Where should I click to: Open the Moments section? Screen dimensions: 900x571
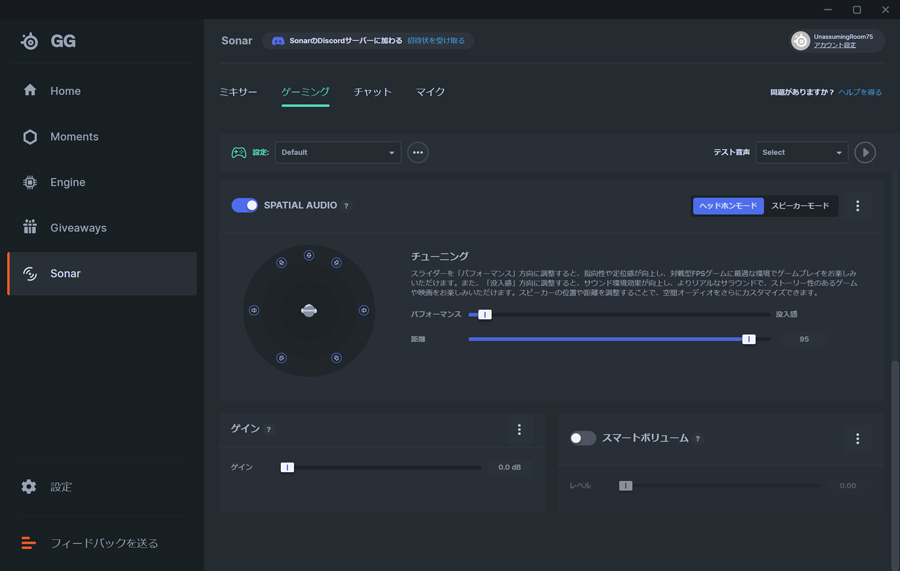coord(102,137)
